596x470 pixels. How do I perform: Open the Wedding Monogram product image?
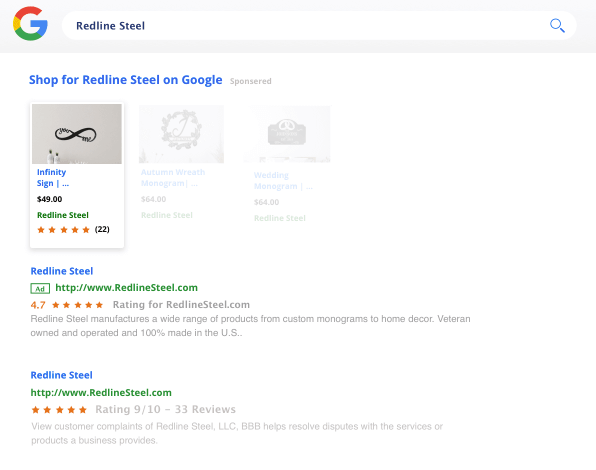coord(287,134)
